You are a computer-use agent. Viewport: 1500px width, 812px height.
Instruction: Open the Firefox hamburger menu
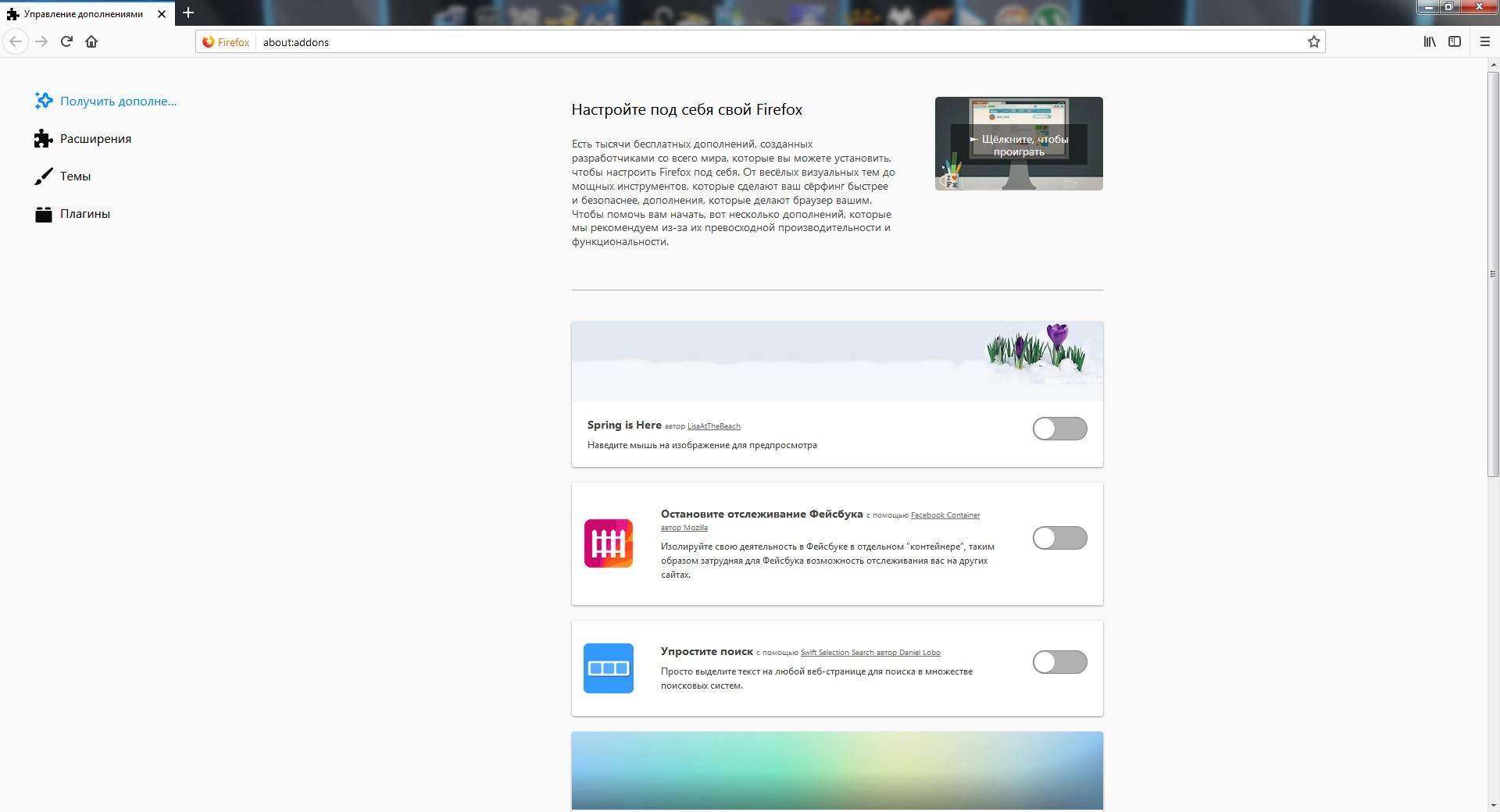click(x=1485, y=41)
